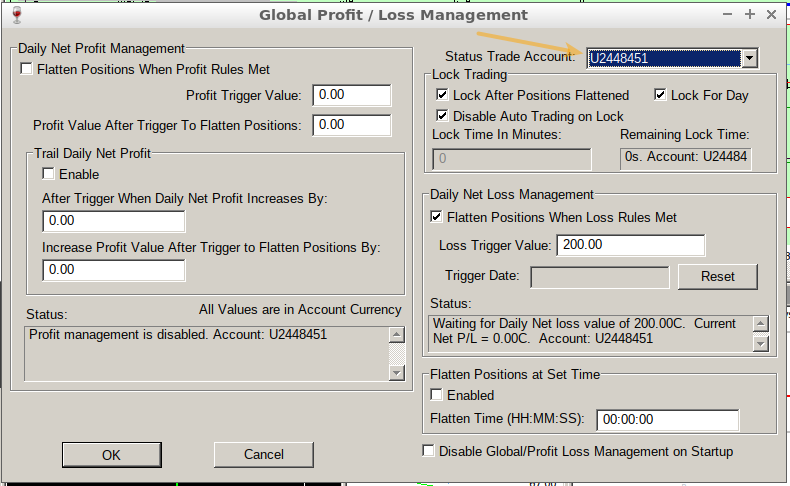Enable Flatten Positions at Set Time
The width and height of the screenshot is (790, 486).
(436, 394)
